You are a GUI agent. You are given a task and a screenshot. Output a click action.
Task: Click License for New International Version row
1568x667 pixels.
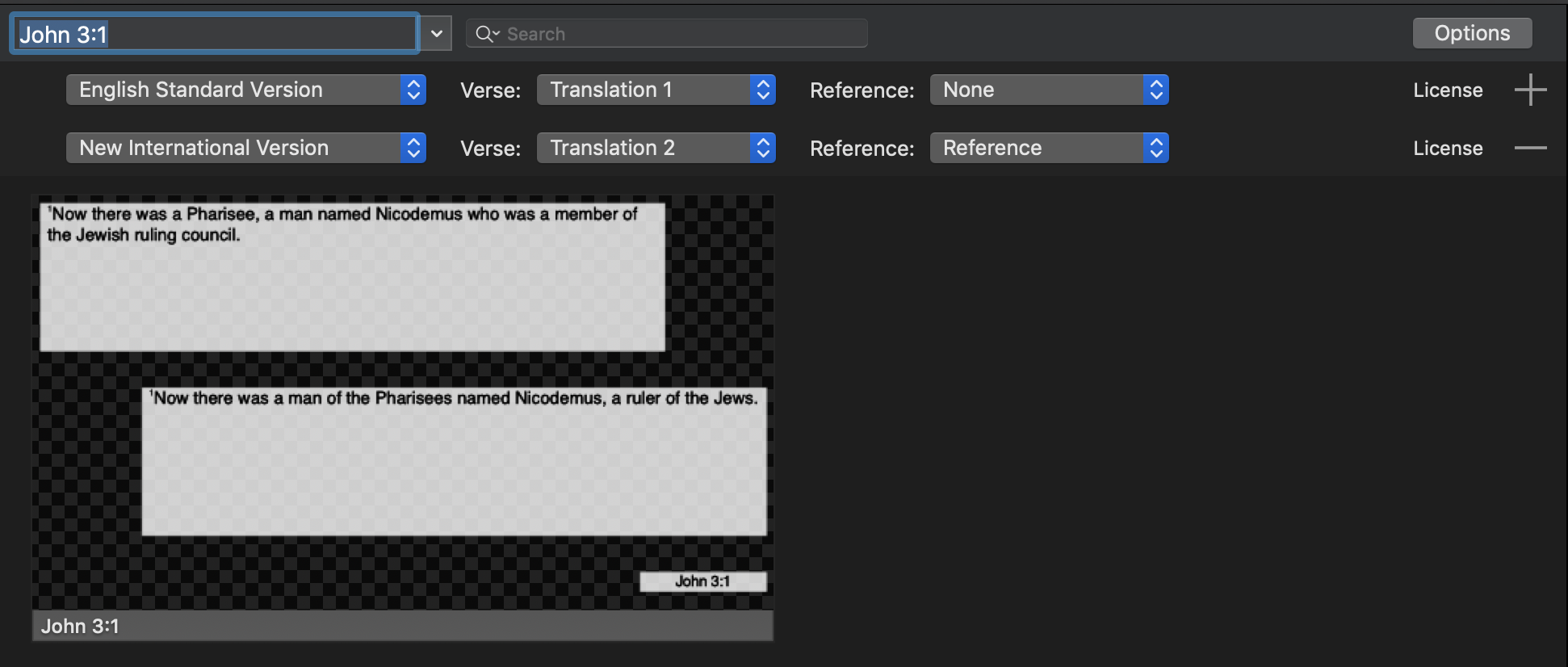pos(1448,149)
